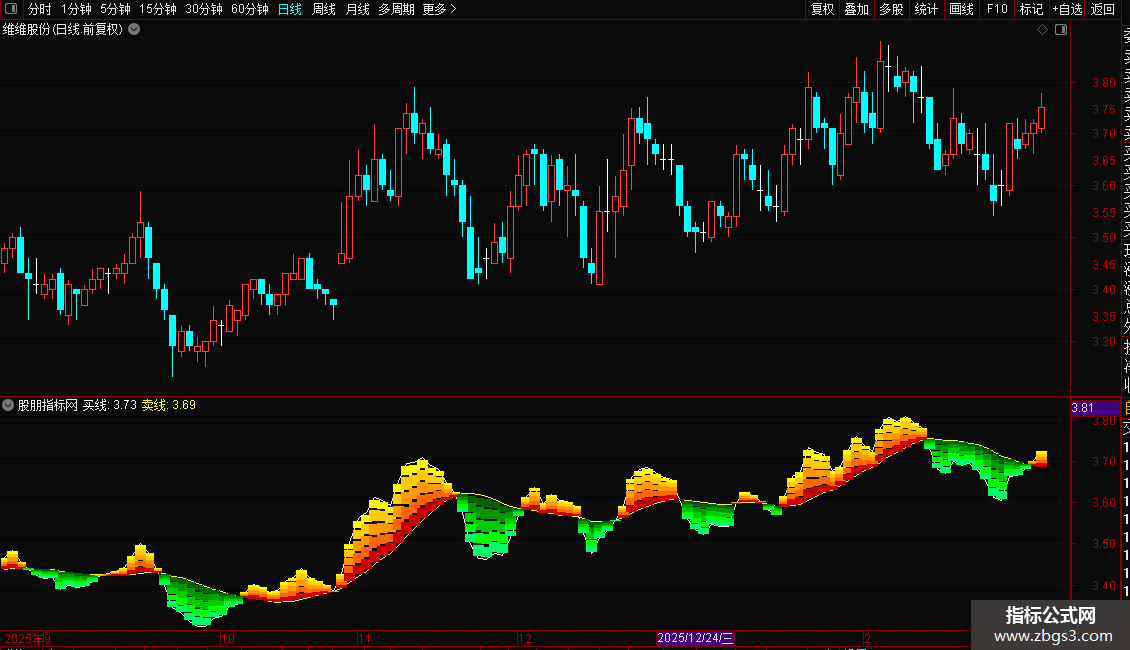Click the 返回 back button
1130x650 pixels.
pos(1103,9)
